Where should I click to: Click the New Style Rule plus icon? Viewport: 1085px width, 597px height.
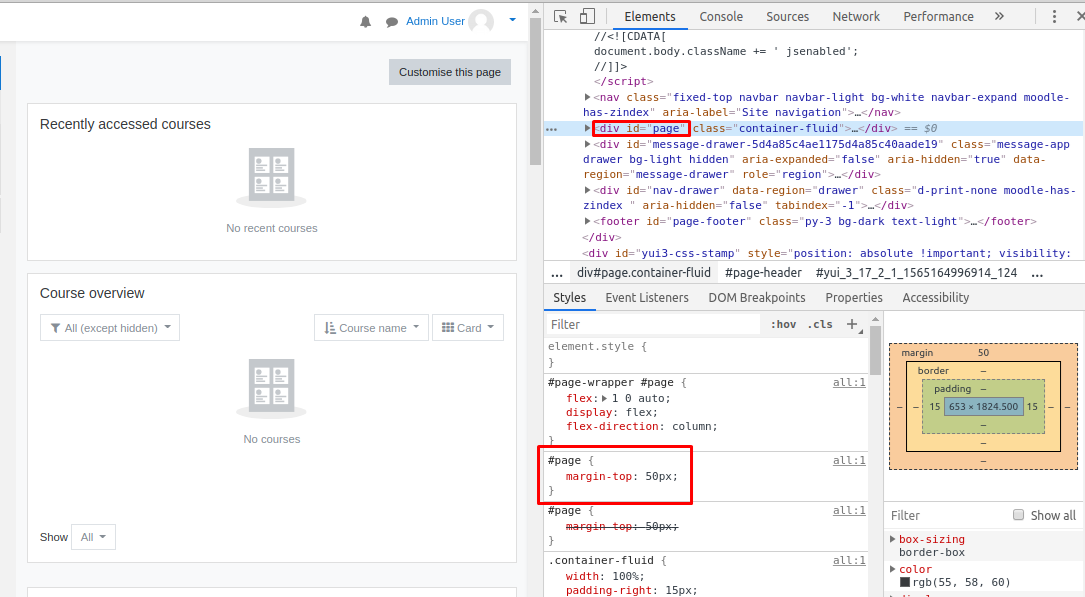tap(852, 324)
